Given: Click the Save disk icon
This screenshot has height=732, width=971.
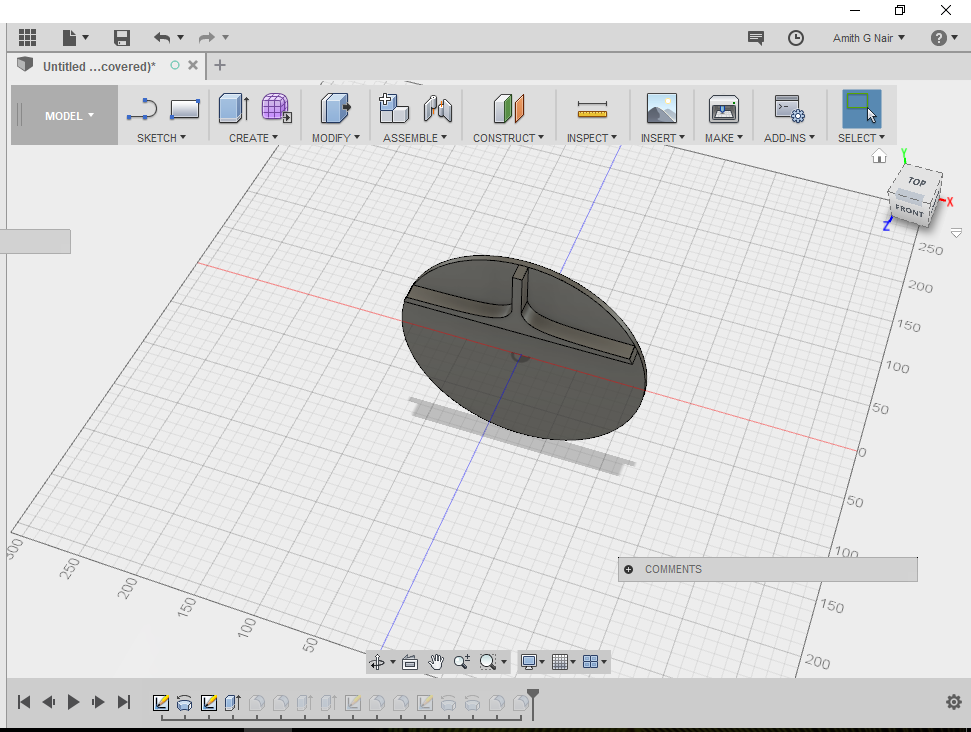Looking at the screenshot, I should click(122, 38).
